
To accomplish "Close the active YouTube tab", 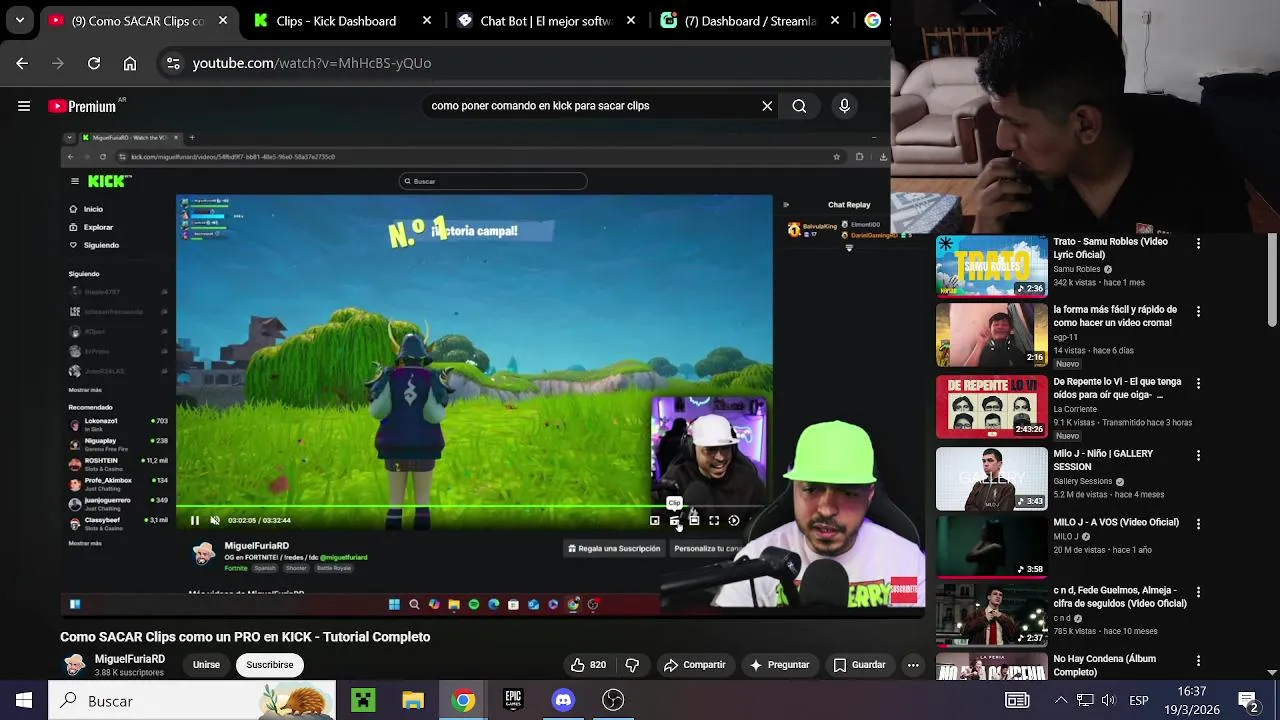I will pos(223,20).
